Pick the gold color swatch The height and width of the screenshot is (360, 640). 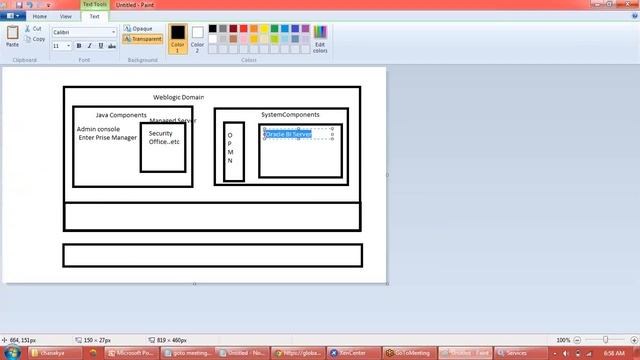click(x=254, y=39)
